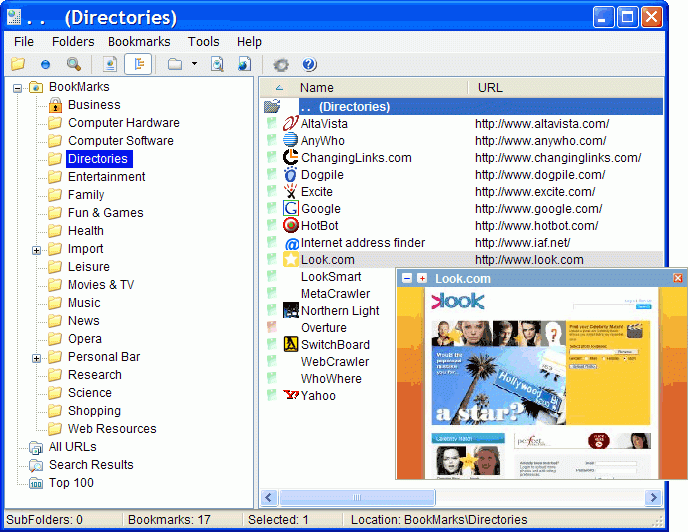
Task: Open the Folders menu
Action: [x=73, y=42]
